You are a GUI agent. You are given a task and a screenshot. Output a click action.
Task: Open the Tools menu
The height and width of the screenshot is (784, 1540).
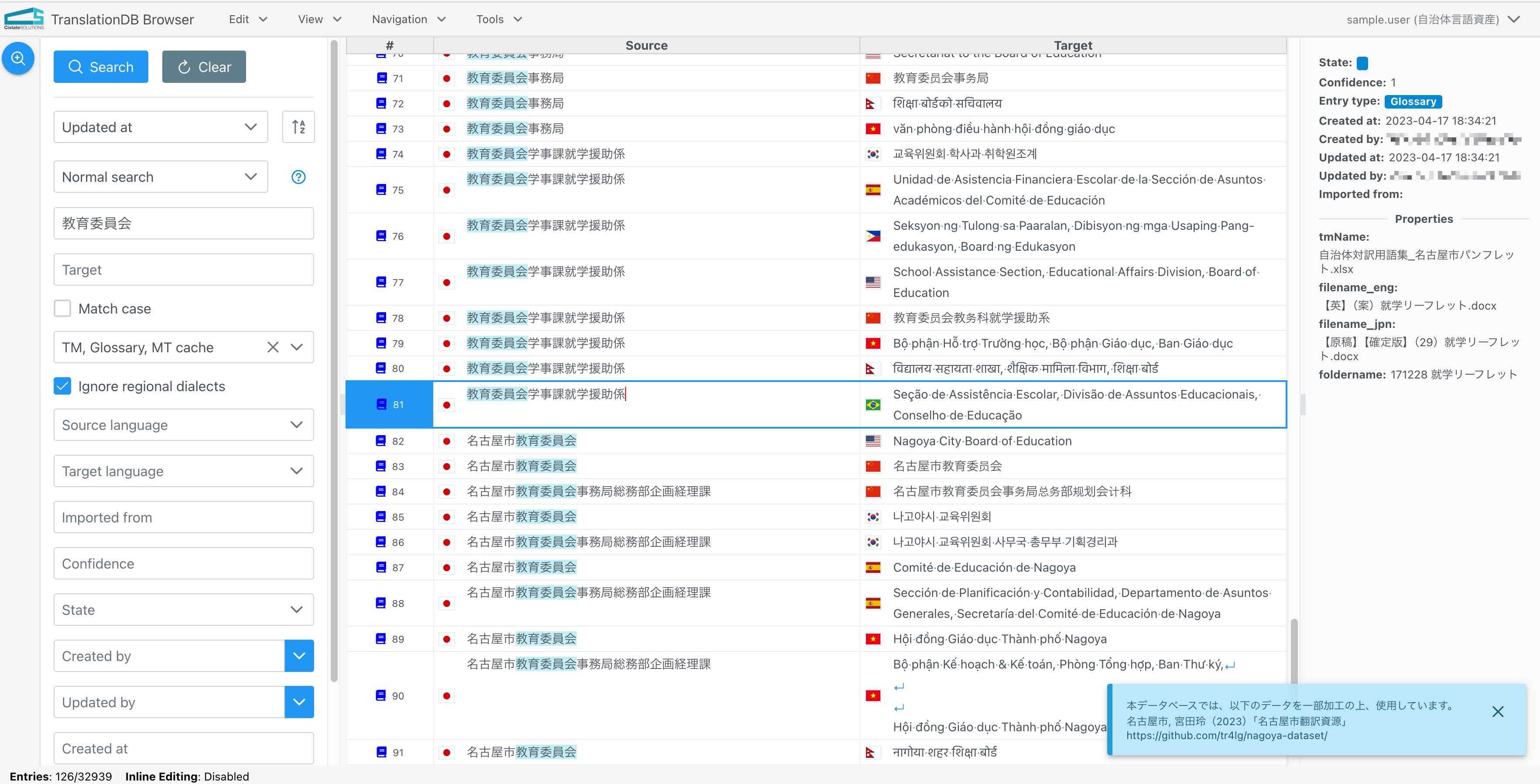click(498, 18)
